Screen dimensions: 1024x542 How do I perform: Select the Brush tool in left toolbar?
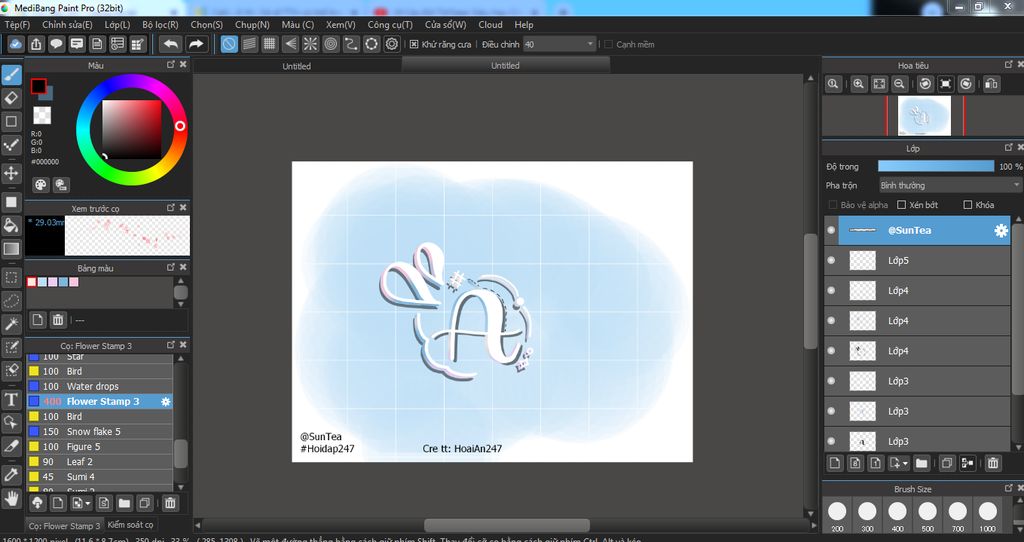click(x=11, y=75)
